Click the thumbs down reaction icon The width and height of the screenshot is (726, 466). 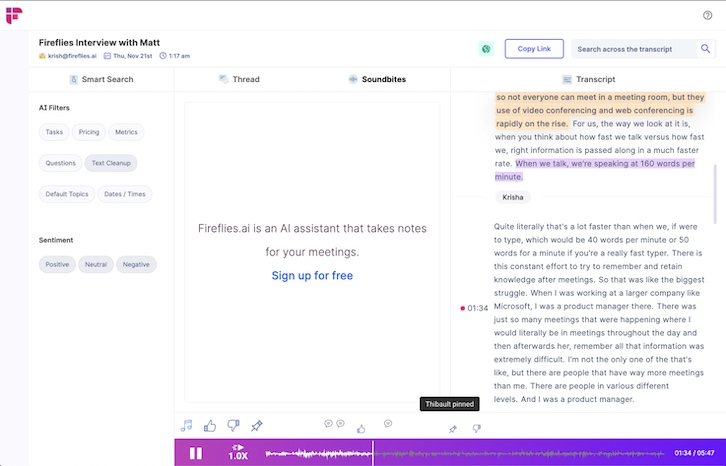[233, 426]
